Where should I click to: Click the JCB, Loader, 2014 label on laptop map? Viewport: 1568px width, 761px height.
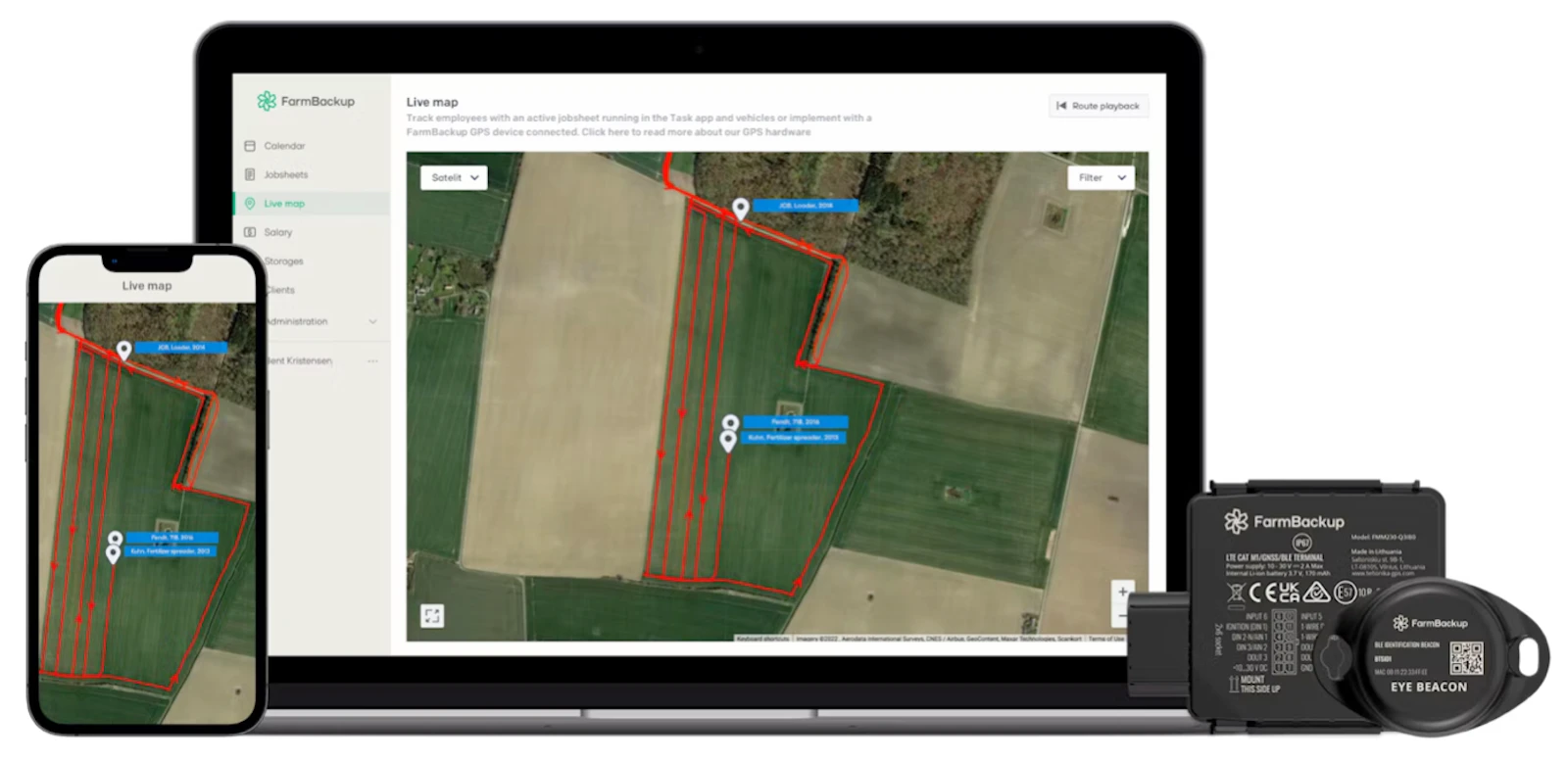(805, 206)
